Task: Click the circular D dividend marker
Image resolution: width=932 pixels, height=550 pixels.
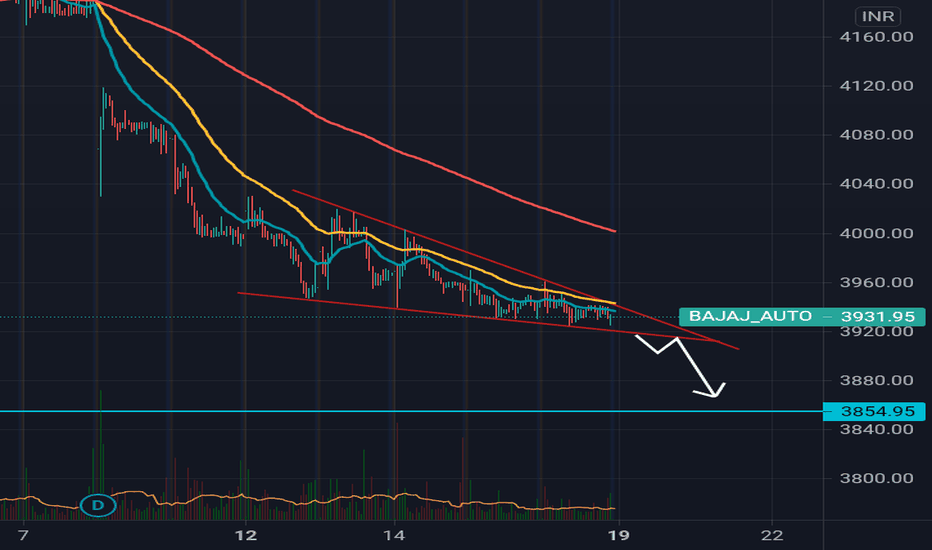Action: (98, 506)
